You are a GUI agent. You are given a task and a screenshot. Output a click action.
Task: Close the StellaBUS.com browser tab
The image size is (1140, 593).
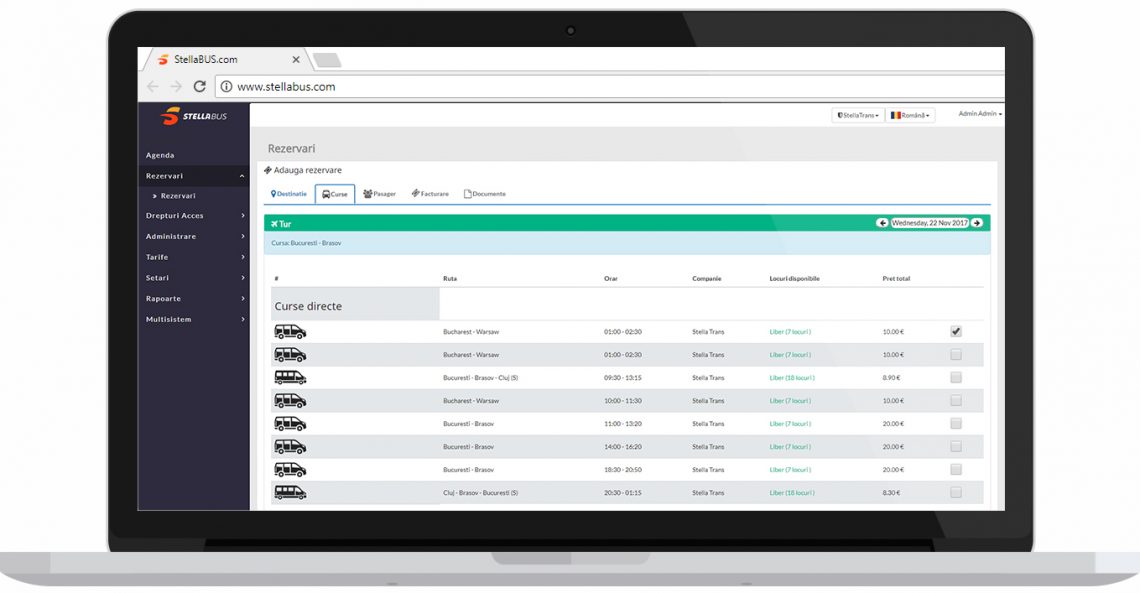pyautogui.click(x=296, y=60)
